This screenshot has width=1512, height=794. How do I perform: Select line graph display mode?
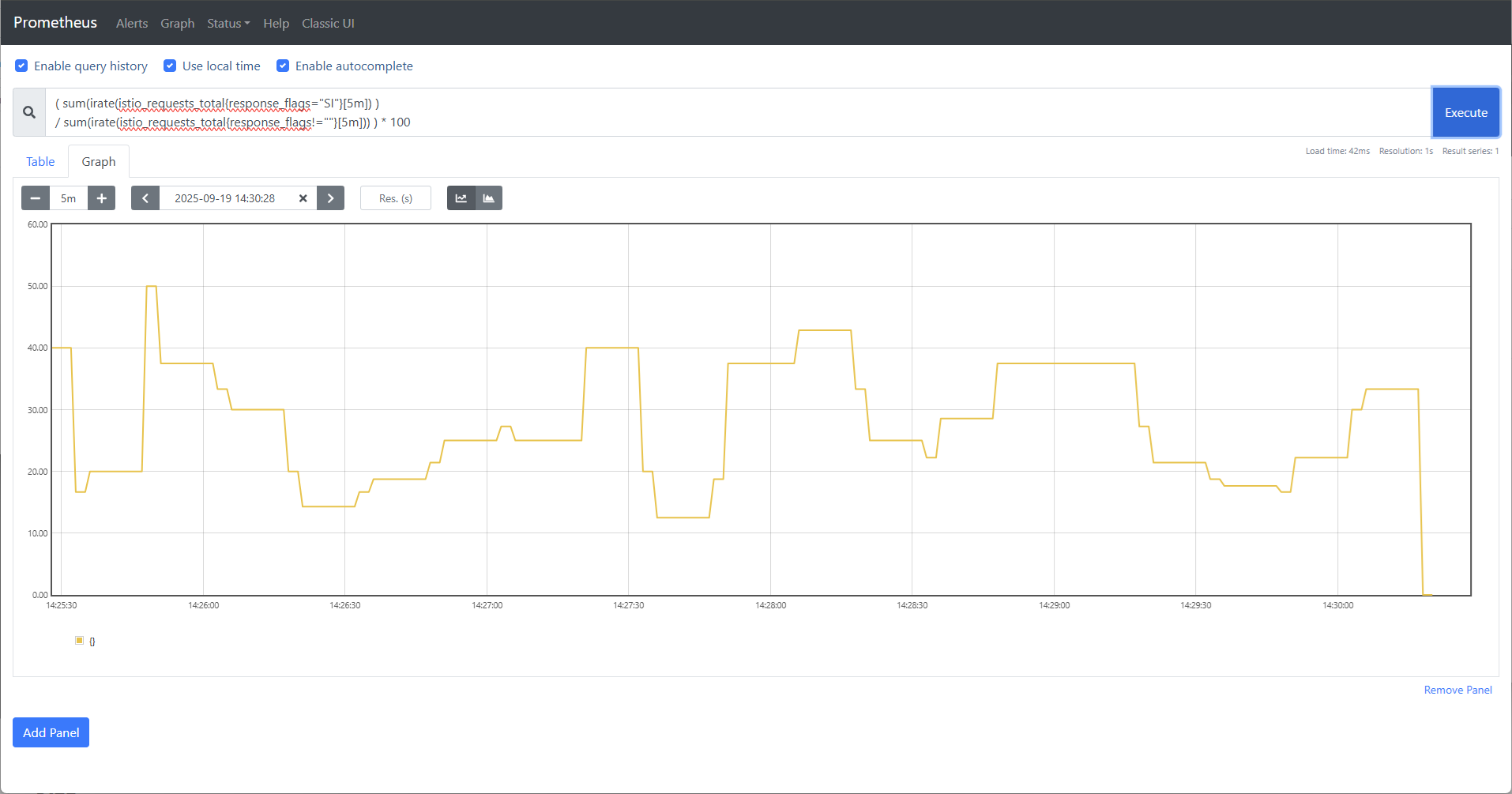click(x=461, y=198)
